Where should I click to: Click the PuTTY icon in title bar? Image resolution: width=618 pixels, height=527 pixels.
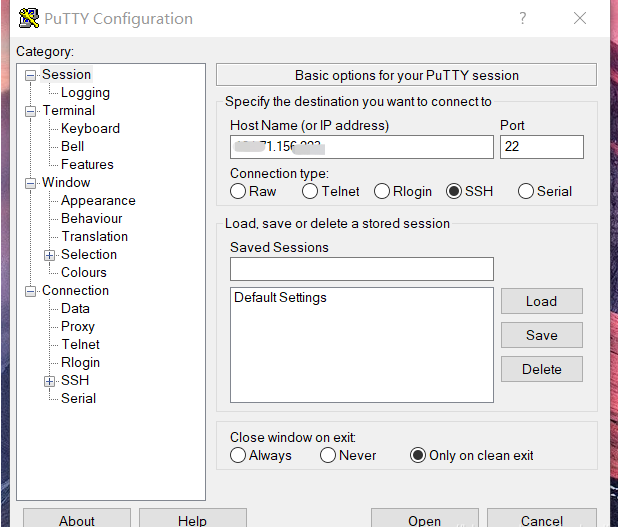(29, 18)
